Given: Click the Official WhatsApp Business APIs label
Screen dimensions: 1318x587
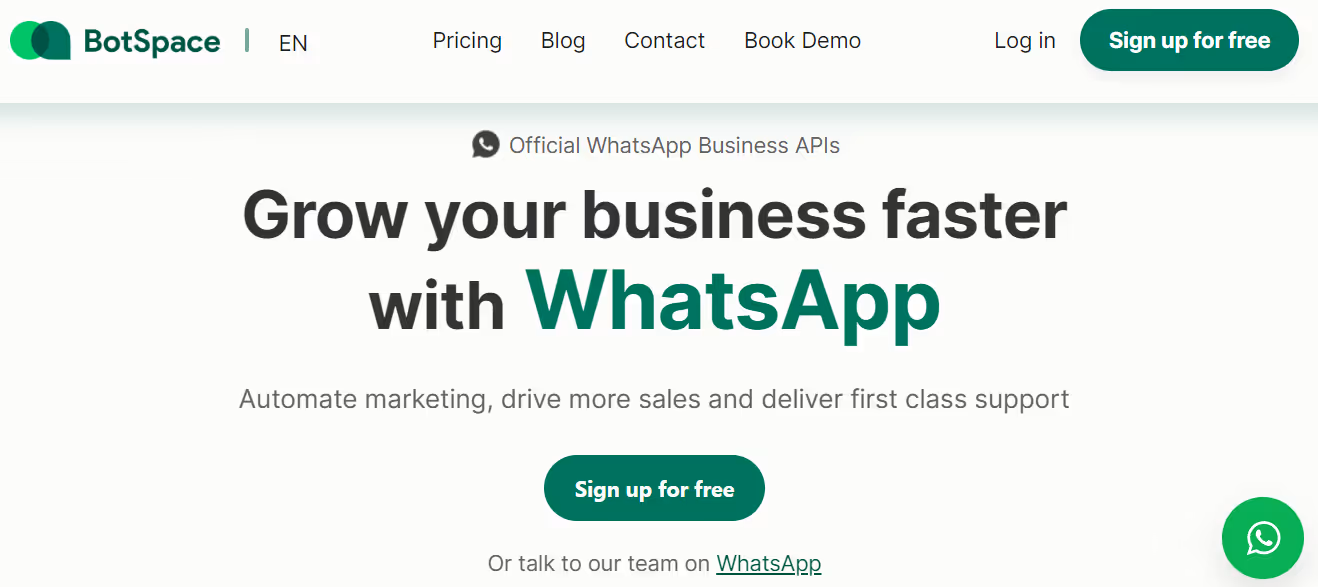Looking at the screenshot, I should (674, 146).
